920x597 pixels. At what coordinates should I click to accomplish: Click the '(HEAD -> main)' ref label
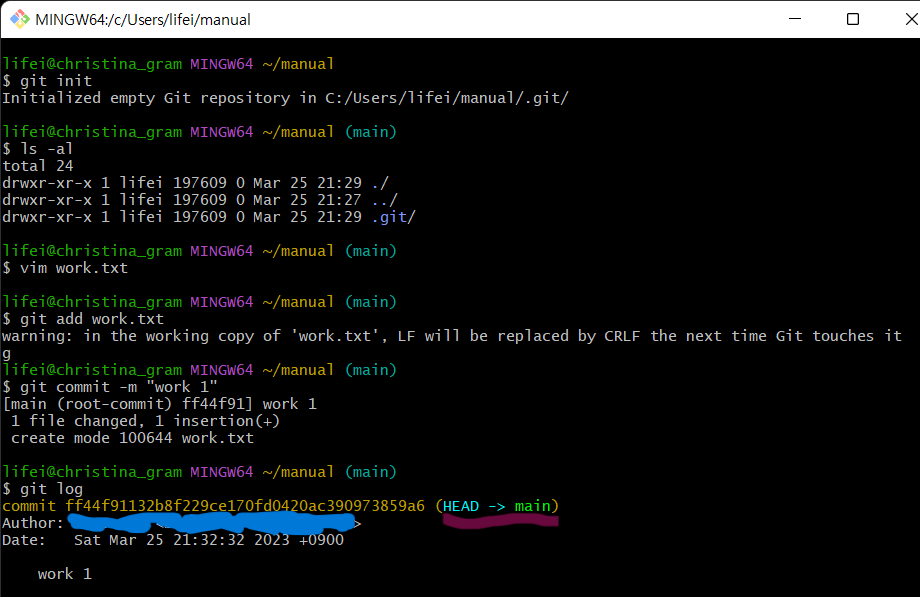[497, 506]
